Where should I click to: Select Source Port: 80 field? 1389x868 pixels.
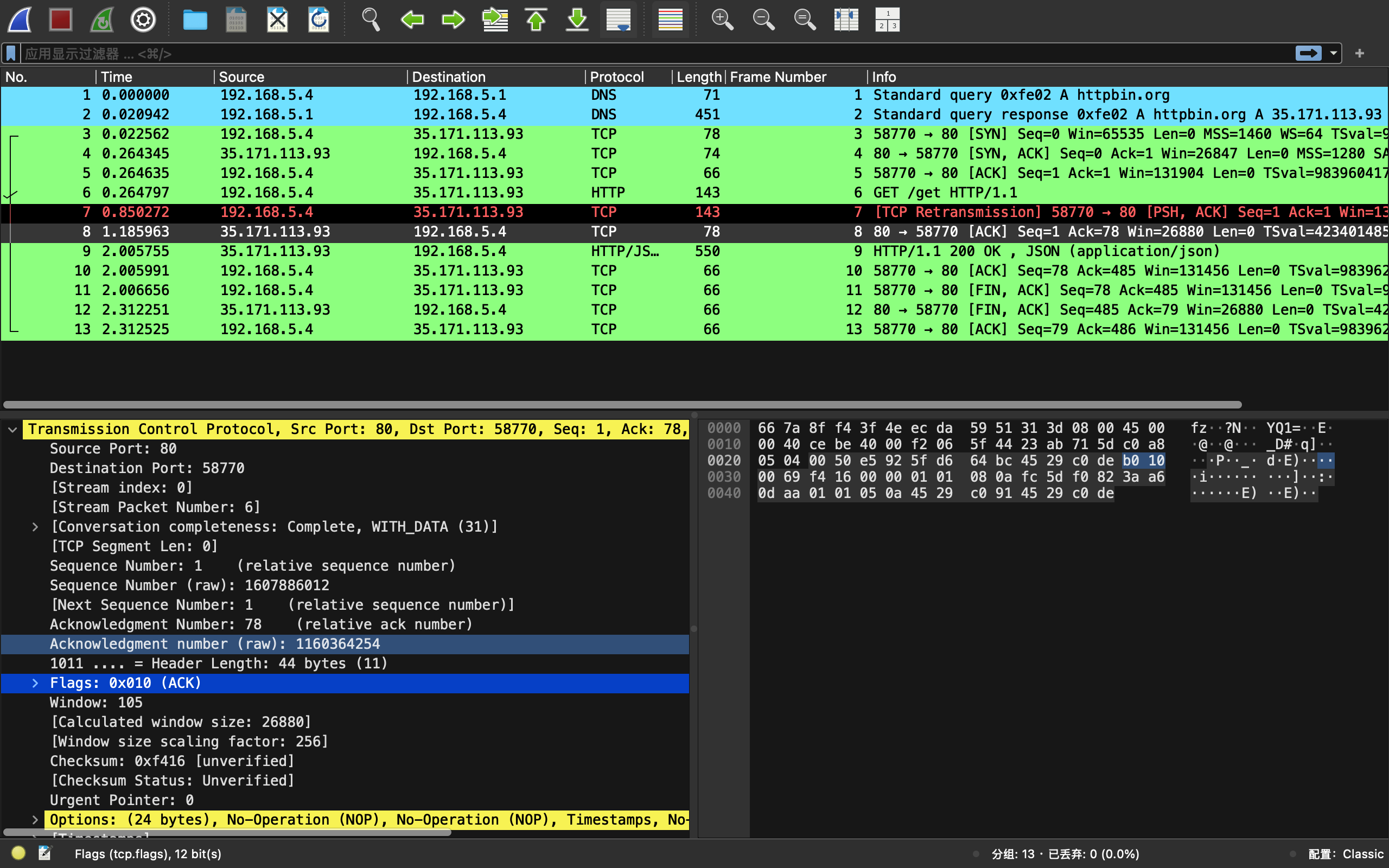click(x=345, y=449)
